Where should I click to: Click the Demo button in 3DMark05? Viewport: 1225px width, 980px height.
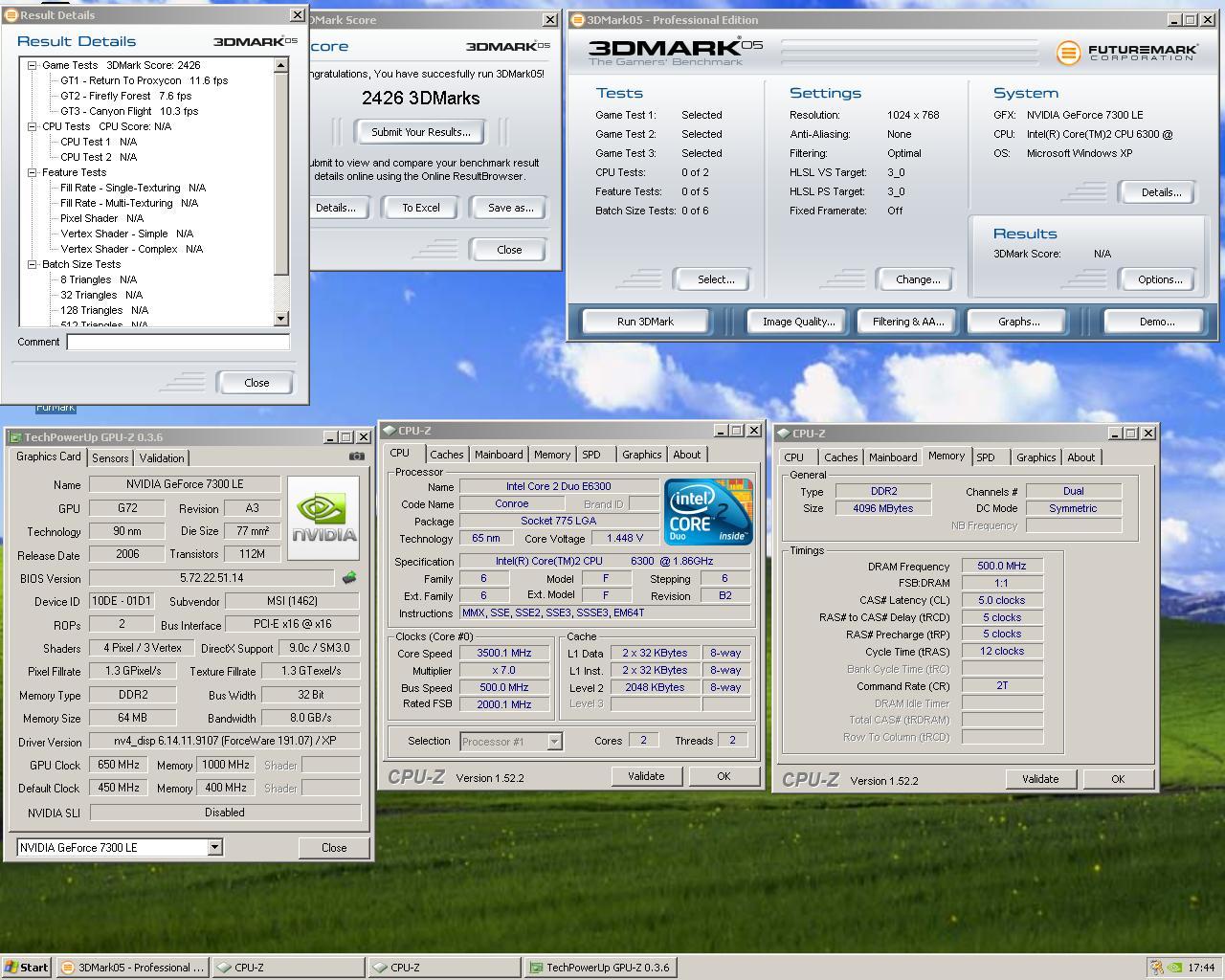(1156, 322)
